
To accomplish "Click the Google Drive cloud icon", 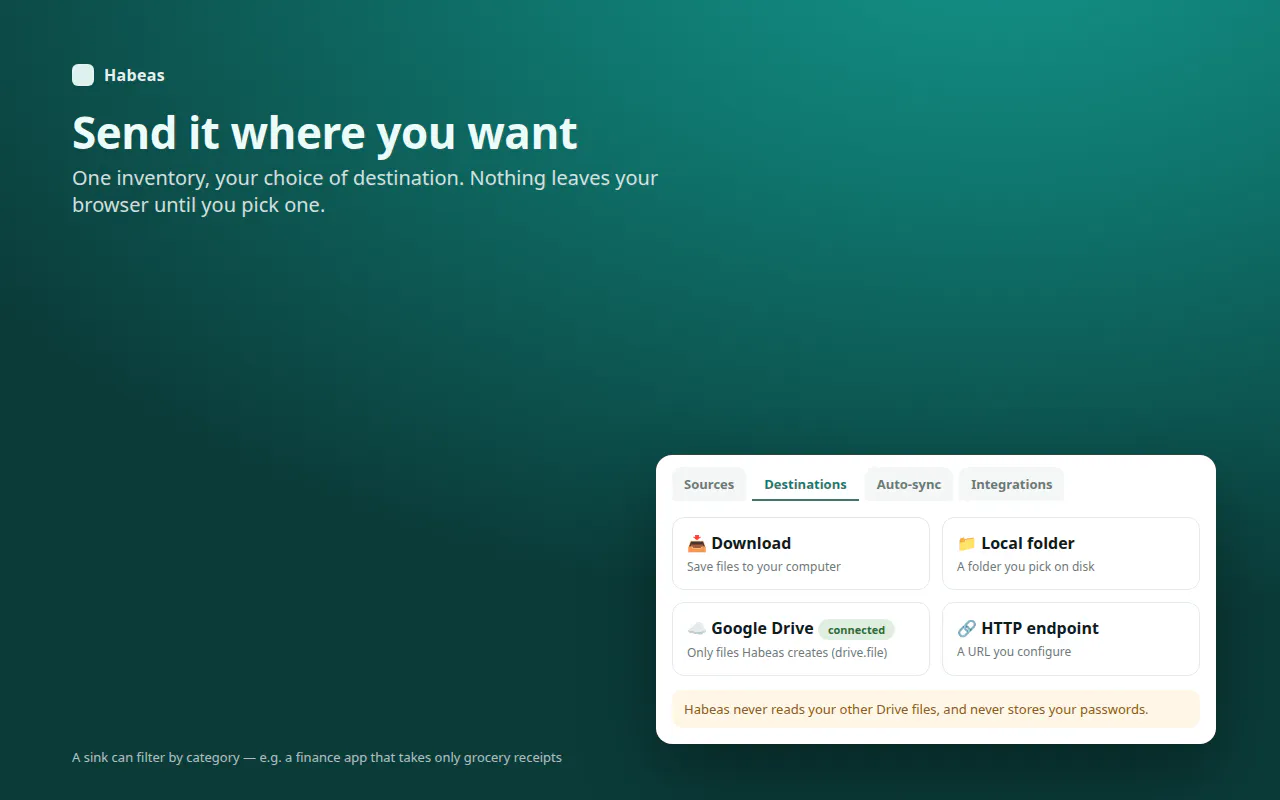I will tap(697, 629).
